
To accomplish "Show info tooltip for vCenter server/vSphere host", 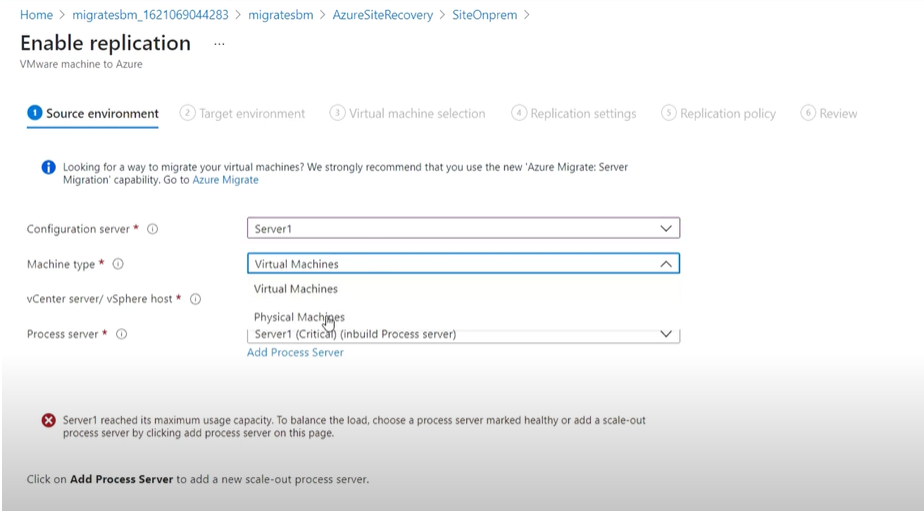I will point(195,299).
